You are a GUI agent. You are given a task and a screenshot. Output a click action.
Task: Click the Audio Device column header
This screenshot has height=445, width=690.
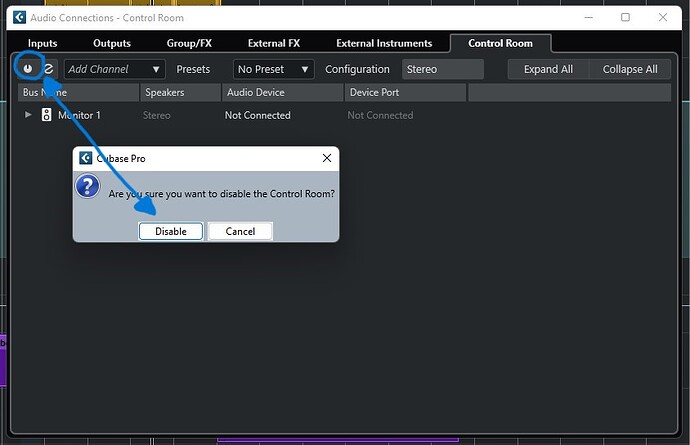(x=283, y=92)
